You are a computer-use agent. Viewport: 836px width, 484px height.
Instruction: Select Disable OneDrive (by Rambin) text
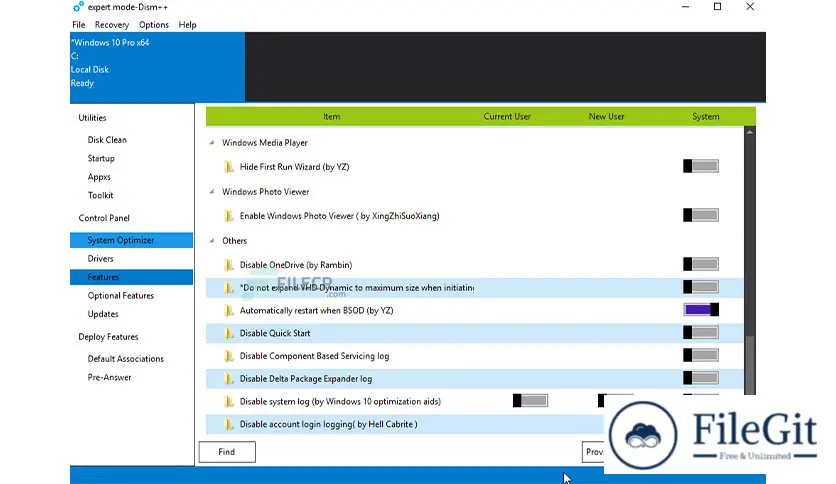pyautogui.click(x=296, y=265)
